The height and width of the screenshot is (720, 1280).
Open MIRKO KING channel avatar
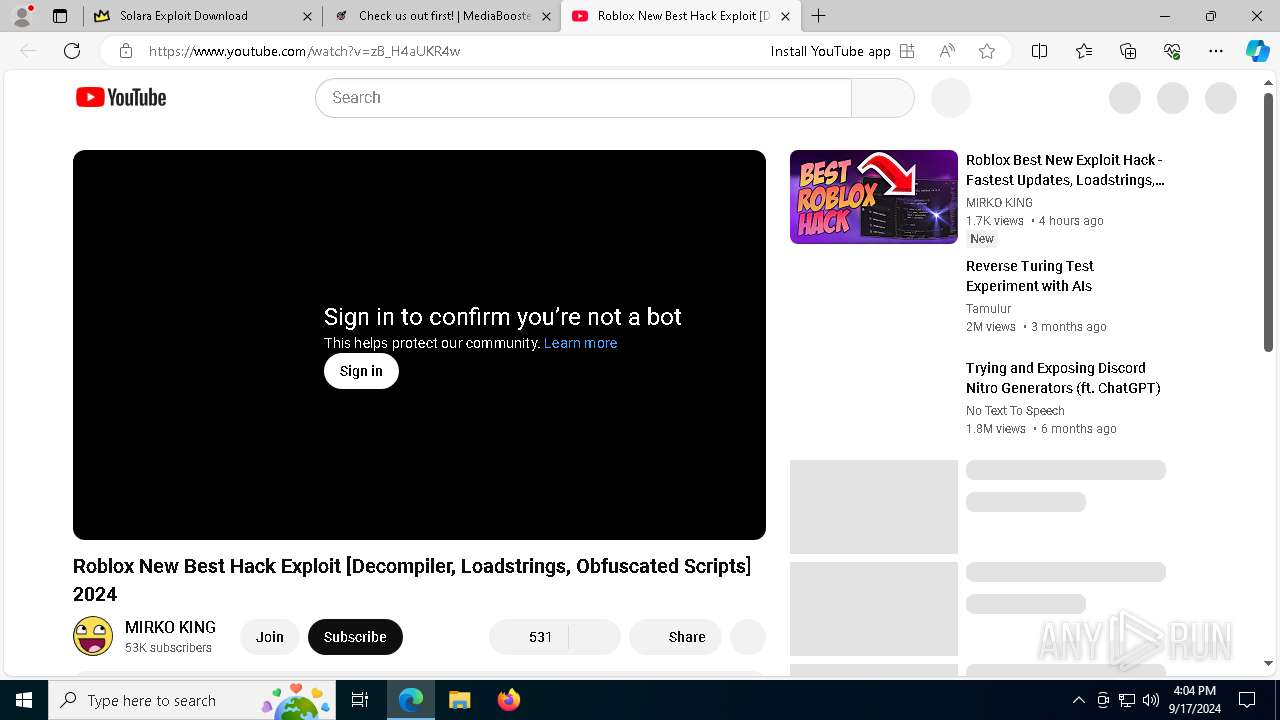(x=93, y=636)
